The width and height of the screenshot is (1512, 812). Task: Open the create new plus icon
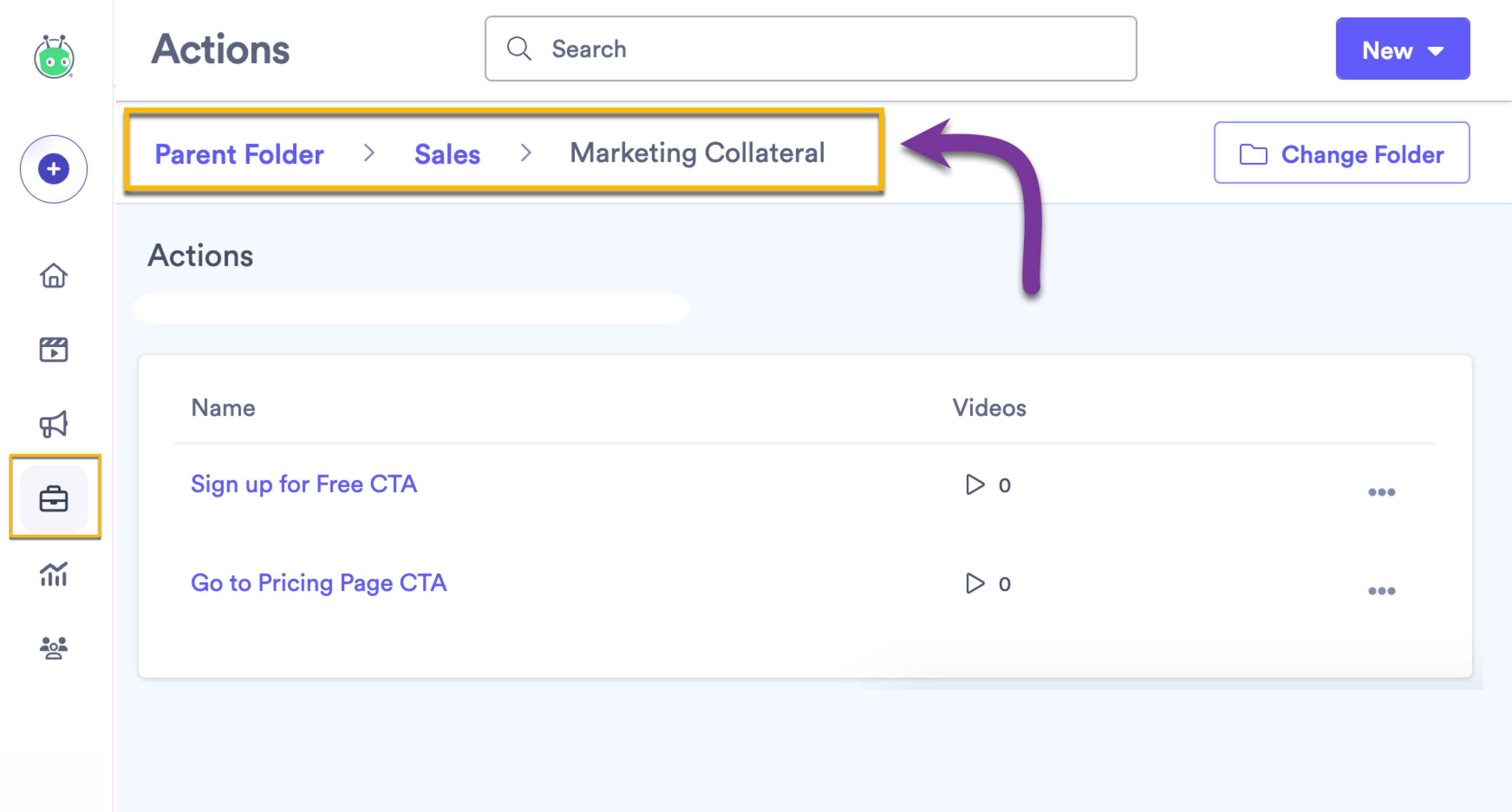click(53, 169)
